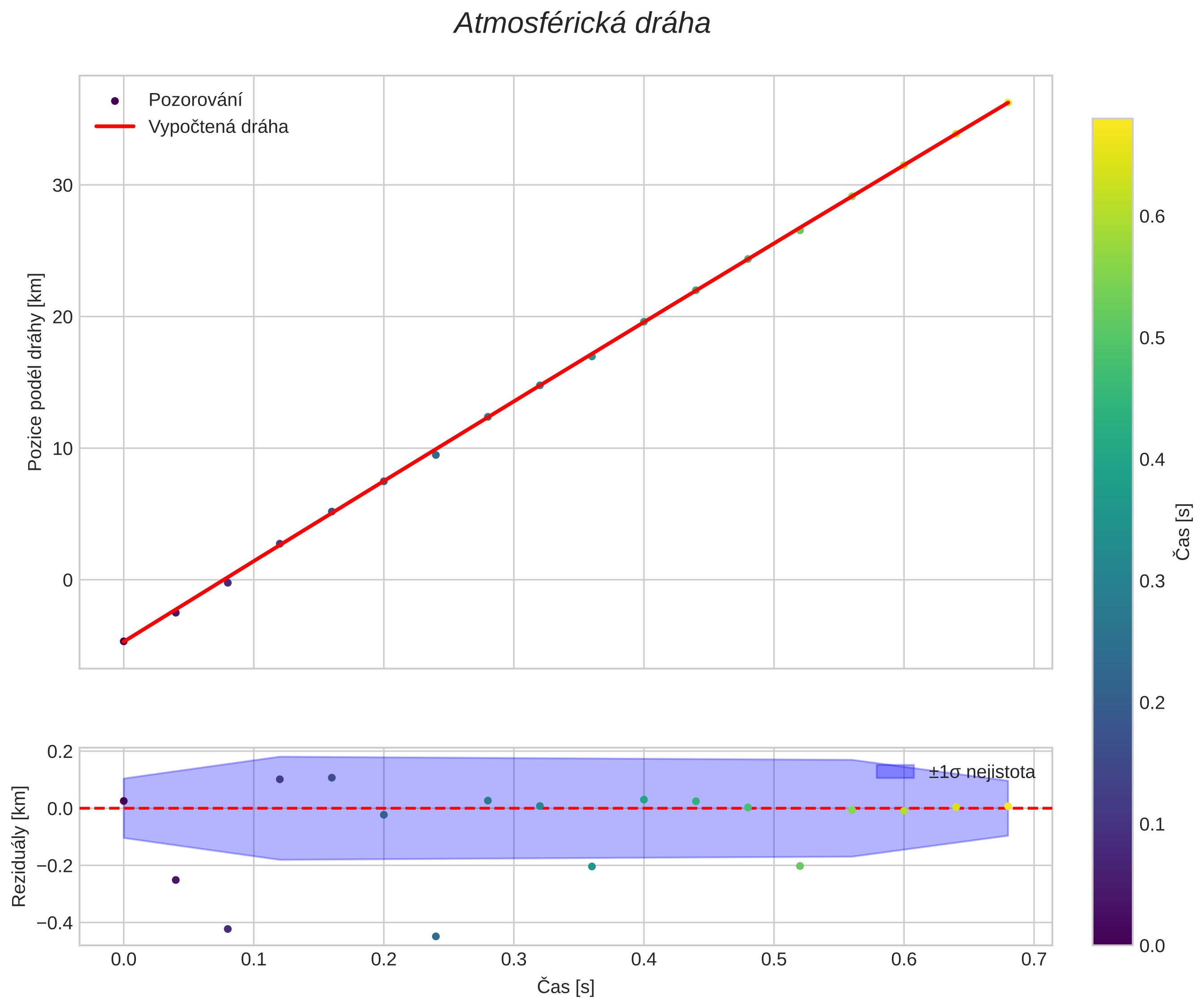This screenshot has width=1204, height=1008.
Task: Click the blue ±1σ nejistota legend patch
Action: [x=895, y=772]
